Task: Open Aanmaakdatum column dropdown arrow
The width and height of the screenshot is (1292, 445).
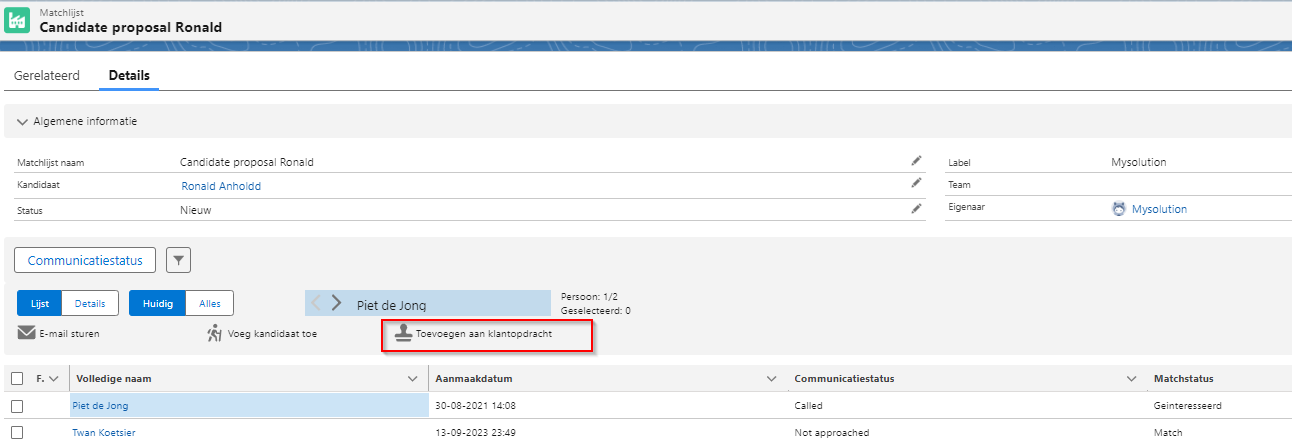Action: point(771,379)
